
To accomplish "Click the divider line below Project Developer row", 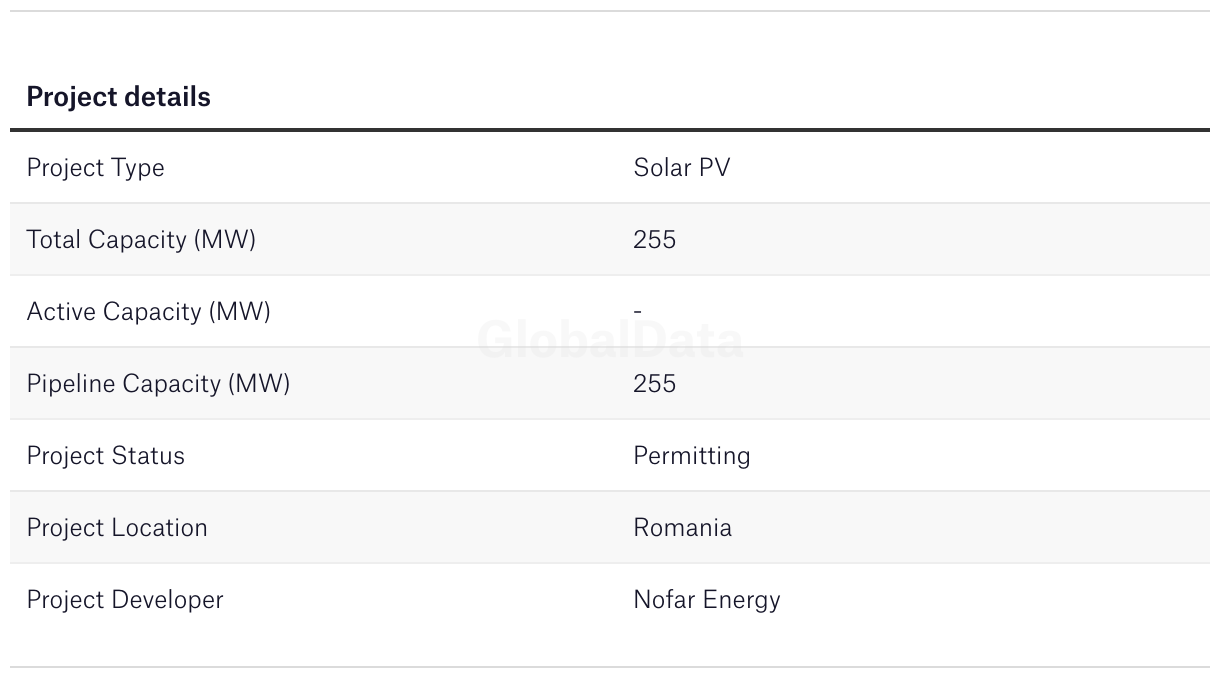I will [x=610, y=667].
